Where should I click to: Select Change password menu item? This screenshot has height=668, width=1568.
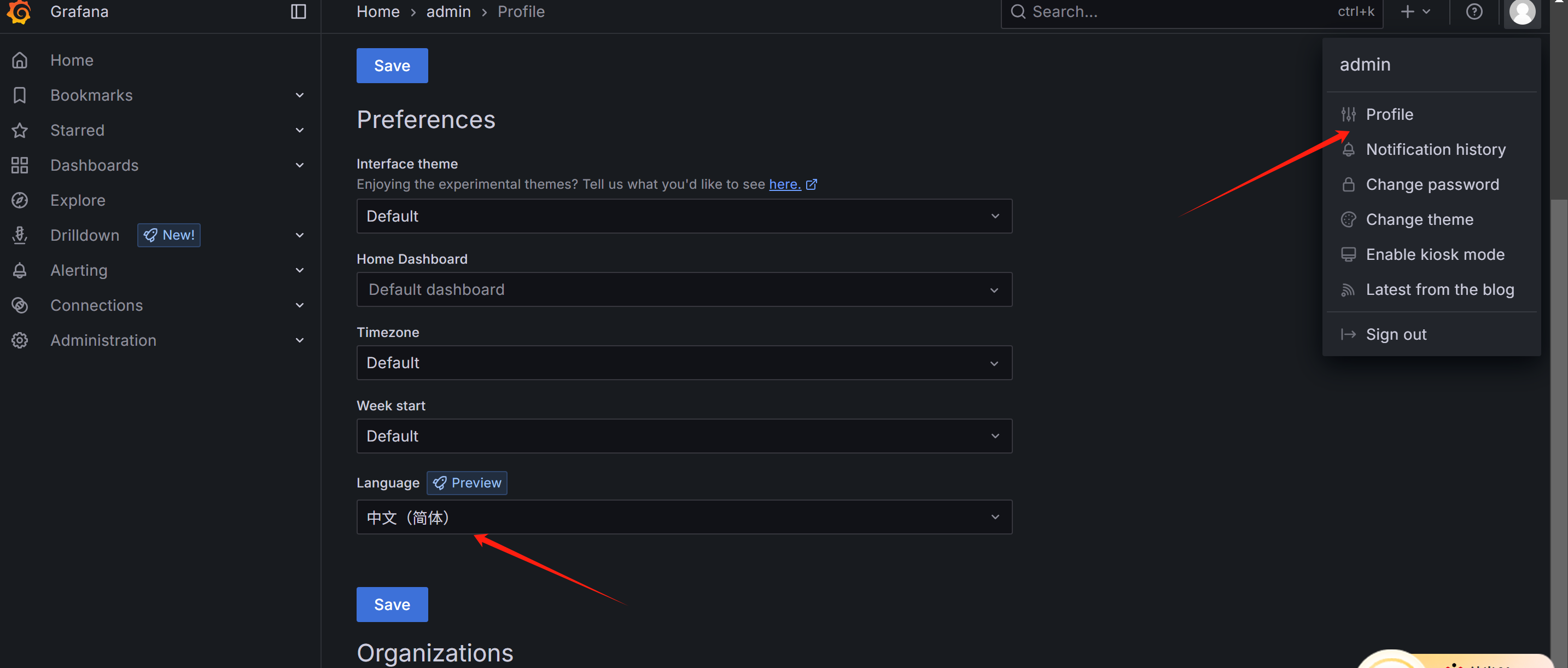1432,184
